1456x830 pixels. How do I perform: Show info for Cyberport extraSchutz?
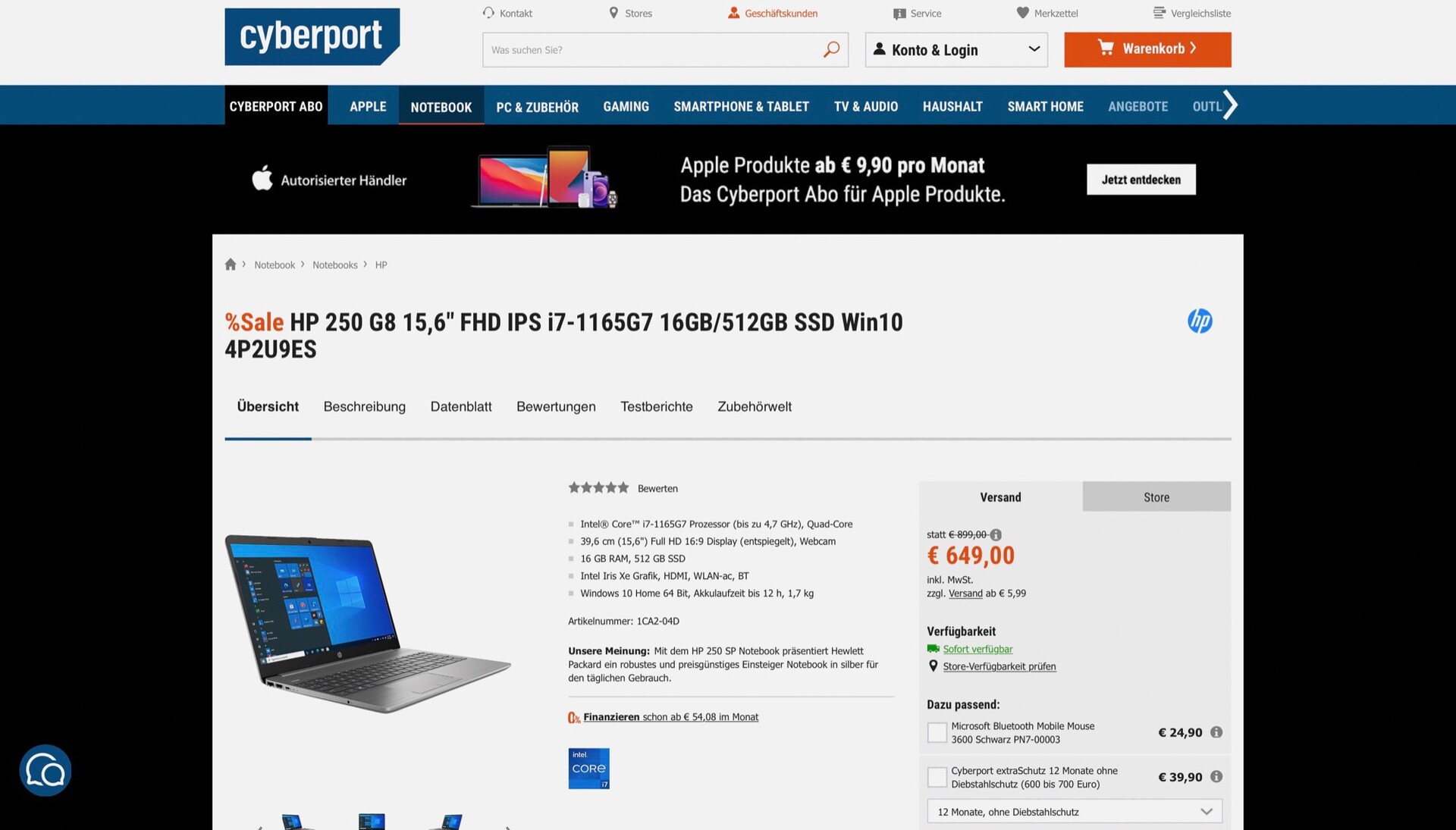(1216, 777)
